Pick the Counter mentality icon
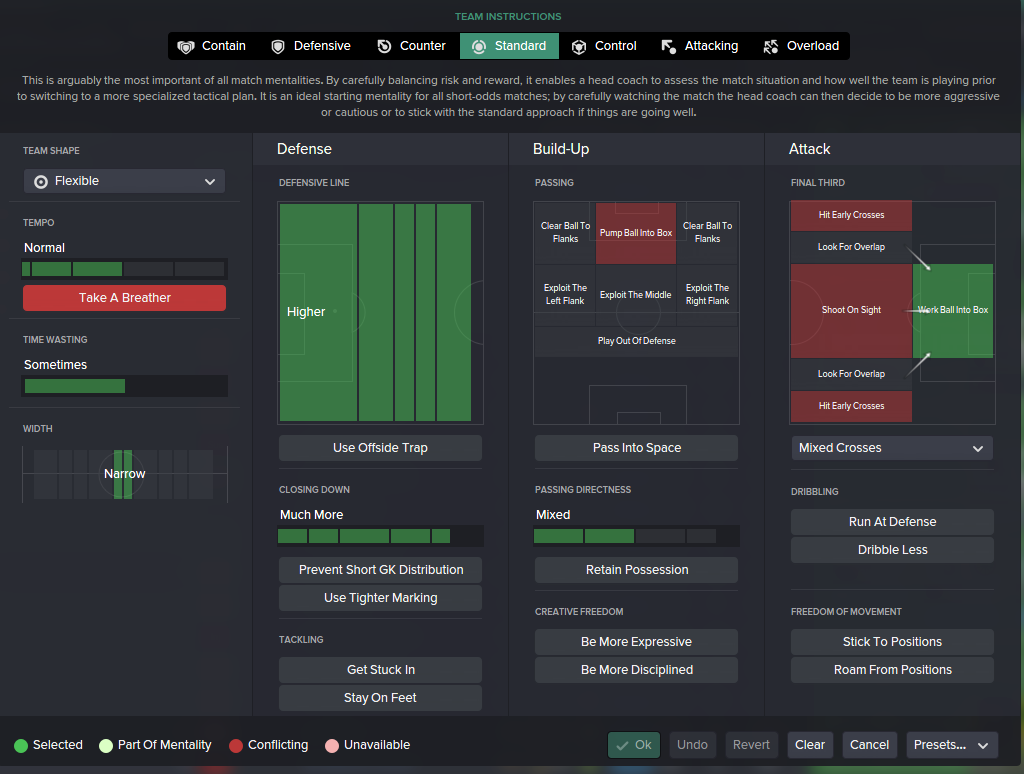Screen dimensions: 1024x774 (x=384, y=46)
